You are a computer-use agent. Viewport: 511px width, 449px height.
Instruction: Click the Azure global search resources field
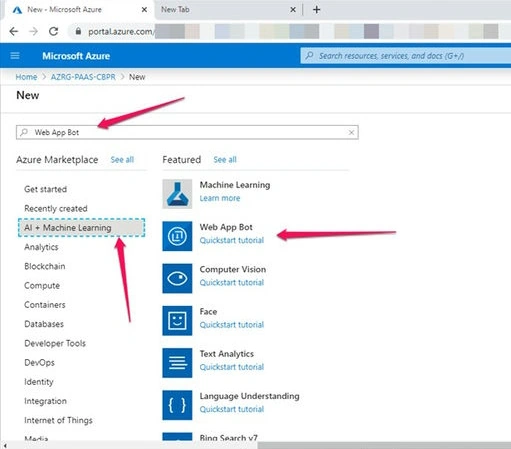tap(406, 56)
